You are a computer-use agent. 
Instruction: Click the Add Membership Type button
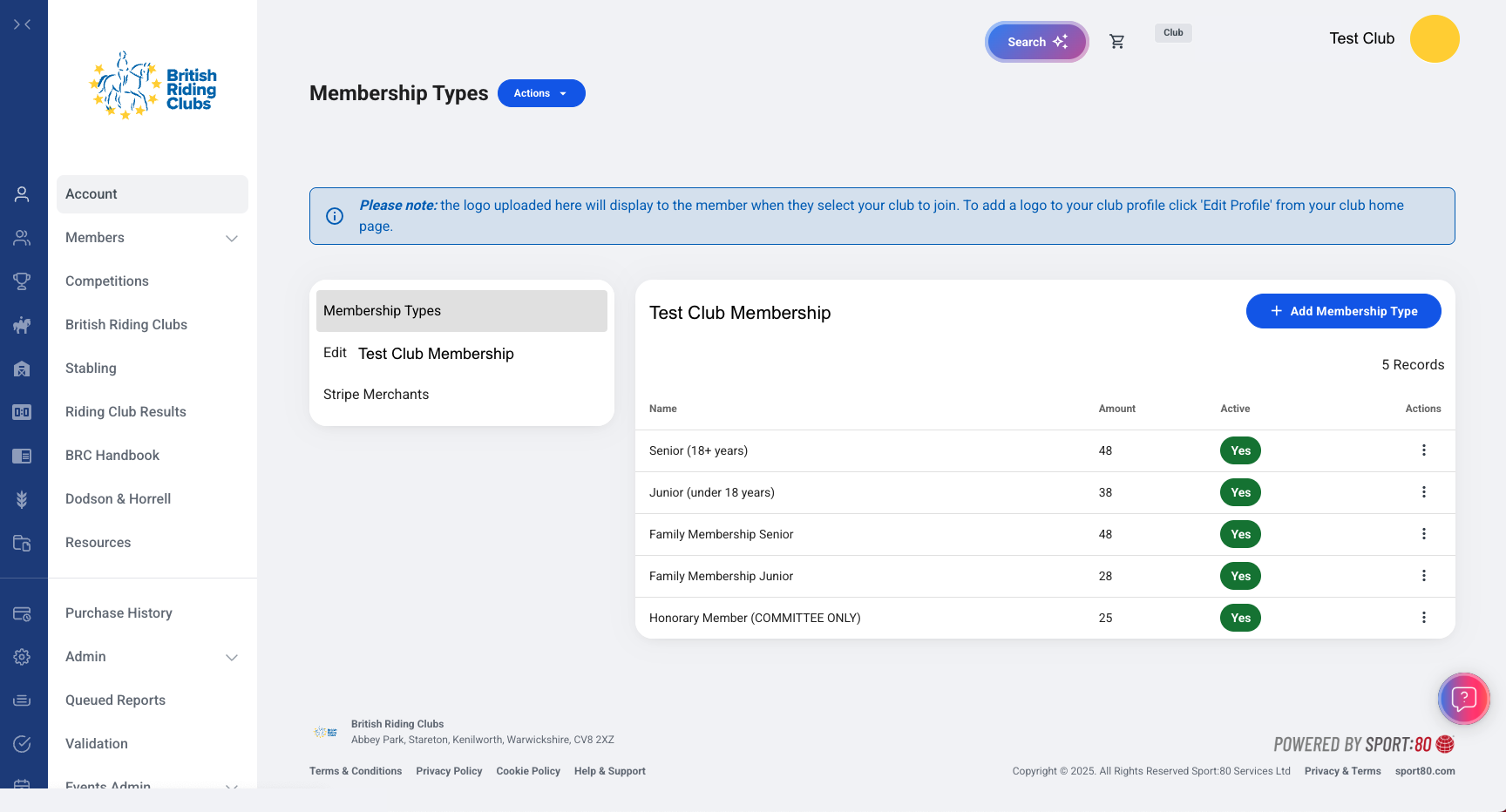(x=1343, y=311)
